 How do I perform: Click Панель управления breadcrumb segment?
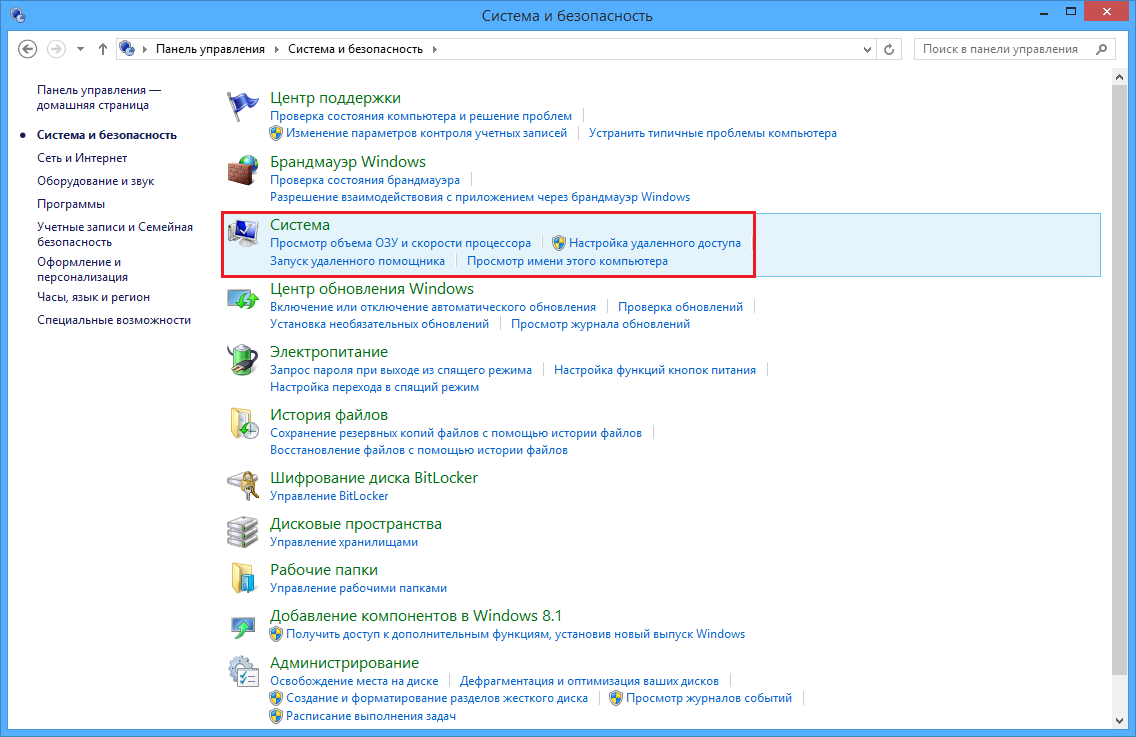click(210, 49)
